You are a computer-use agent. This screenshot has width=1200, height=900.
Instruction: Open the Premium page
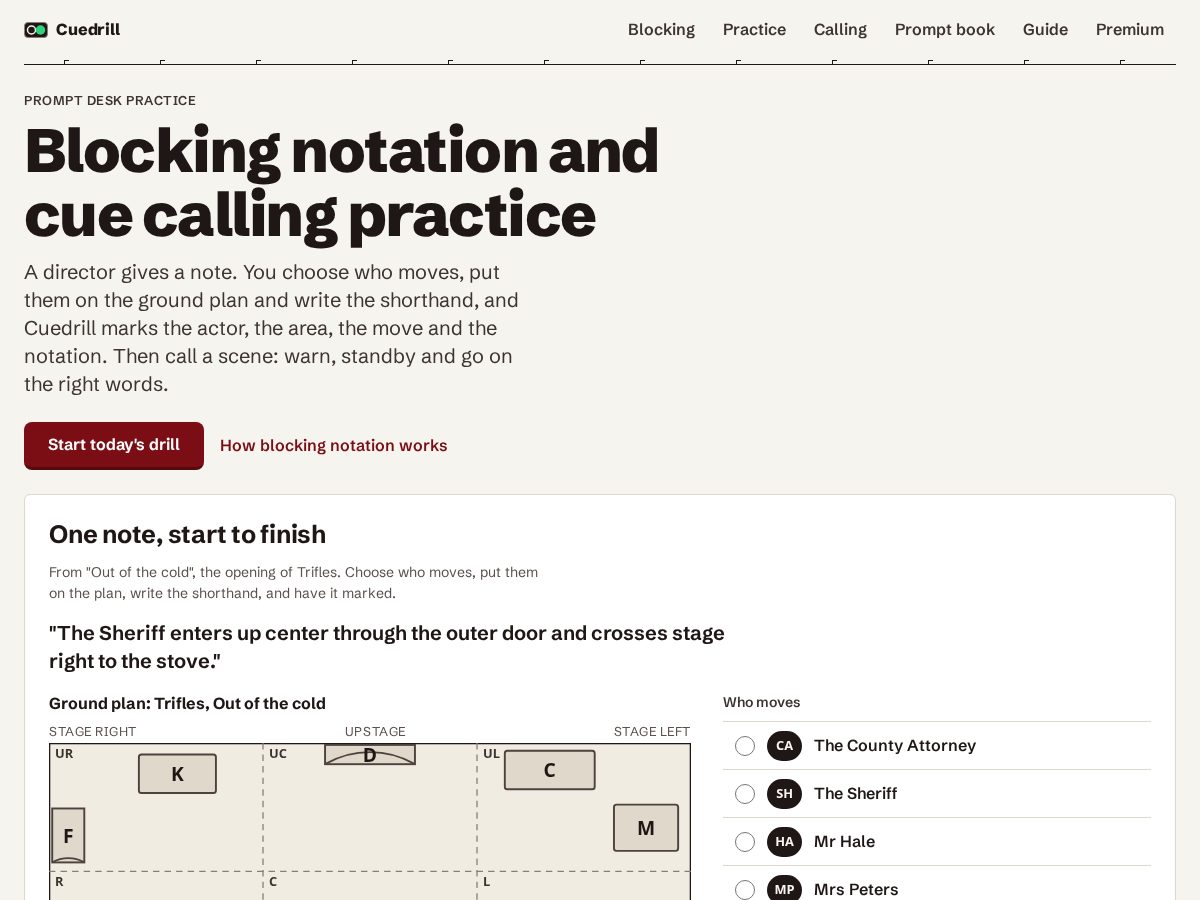click(x=1130, y=30)
